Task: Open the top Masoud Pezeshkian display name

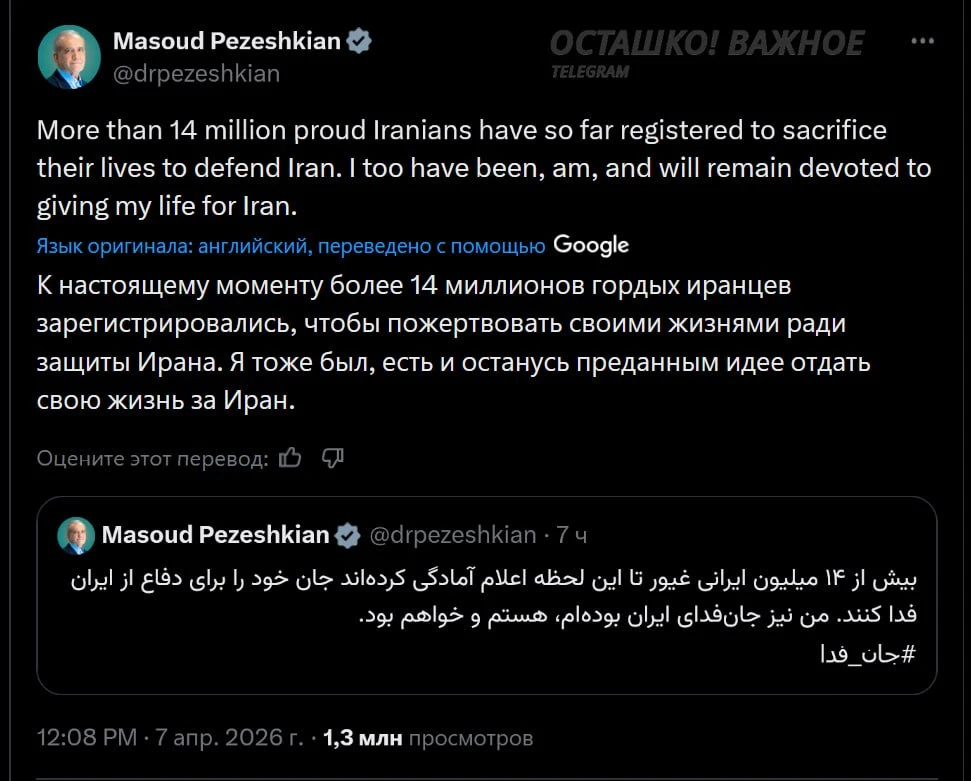Action: 226,42
